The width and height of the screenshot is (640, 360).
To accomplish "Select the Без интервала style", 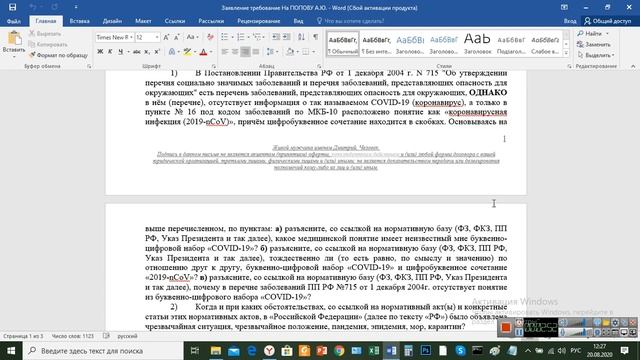I will pos(376,44).
